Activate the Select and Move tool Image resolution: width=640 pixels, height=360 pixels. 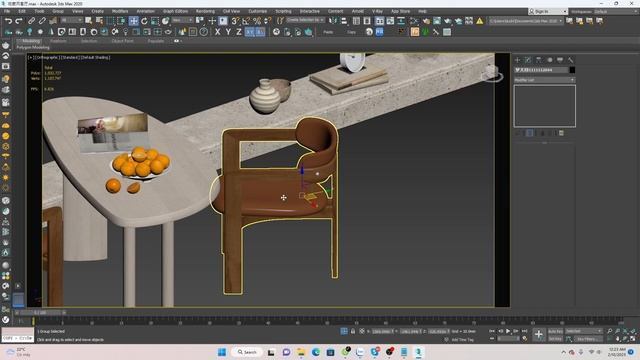133,21
